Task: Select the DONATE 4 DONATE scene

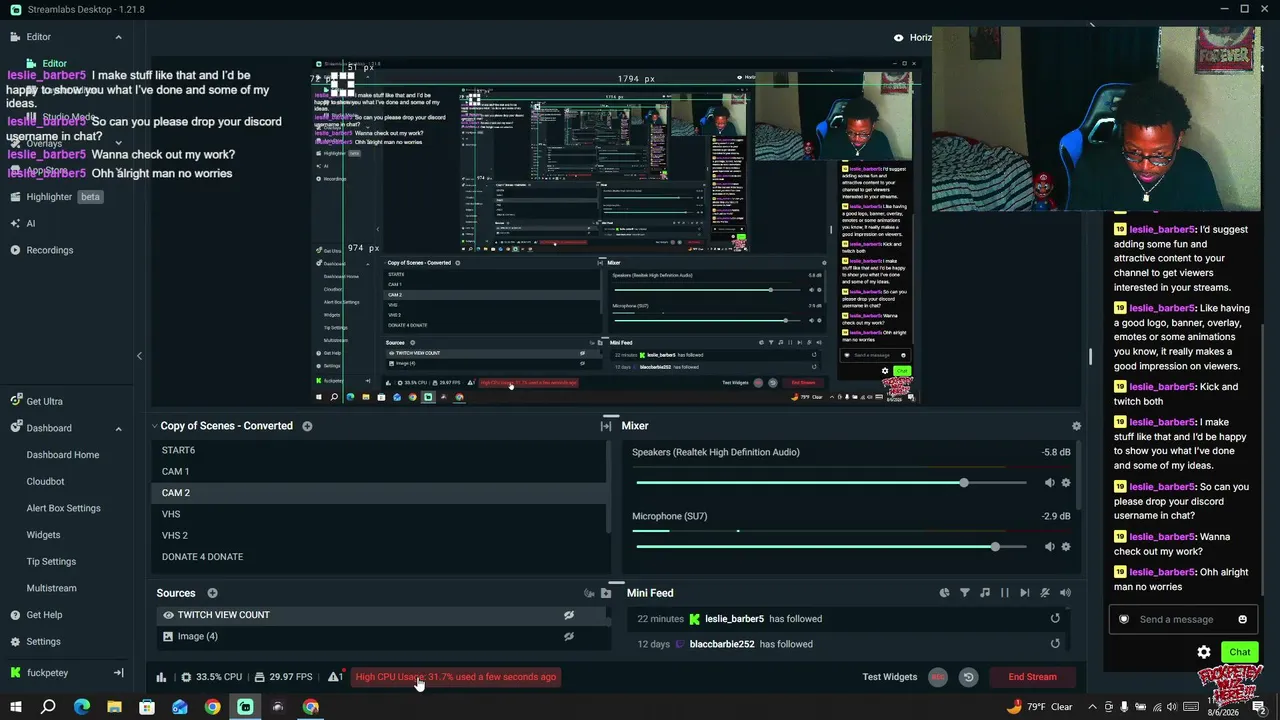Action: tap(379, 557)
